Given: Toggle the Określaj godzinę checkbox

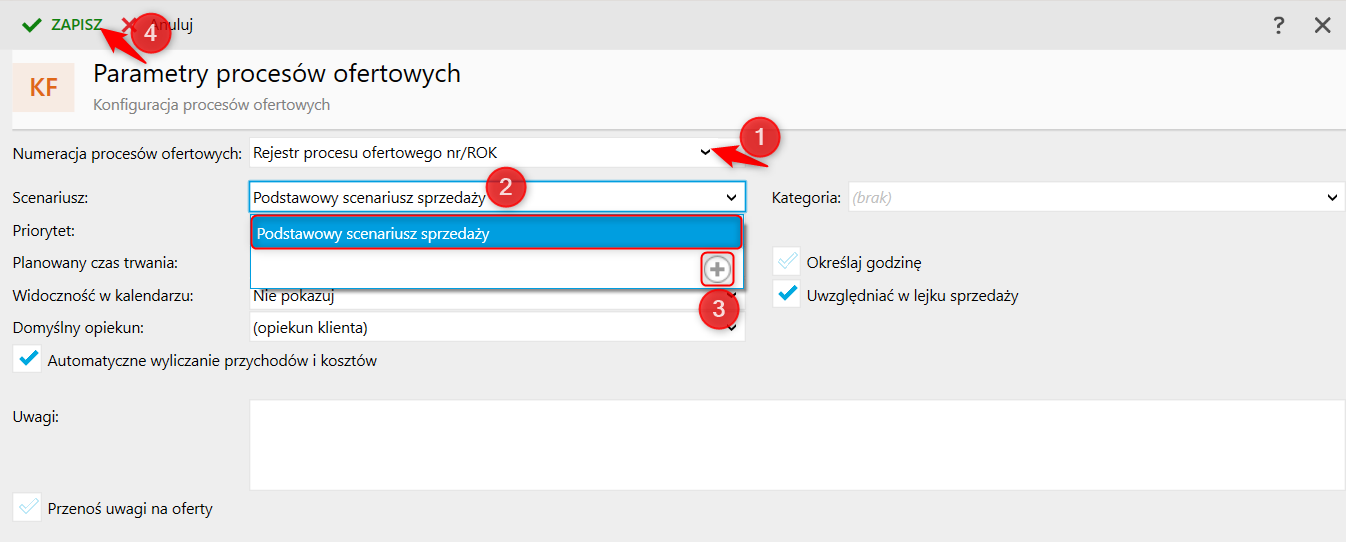Looking at the screenshot, I should [787, 263].
